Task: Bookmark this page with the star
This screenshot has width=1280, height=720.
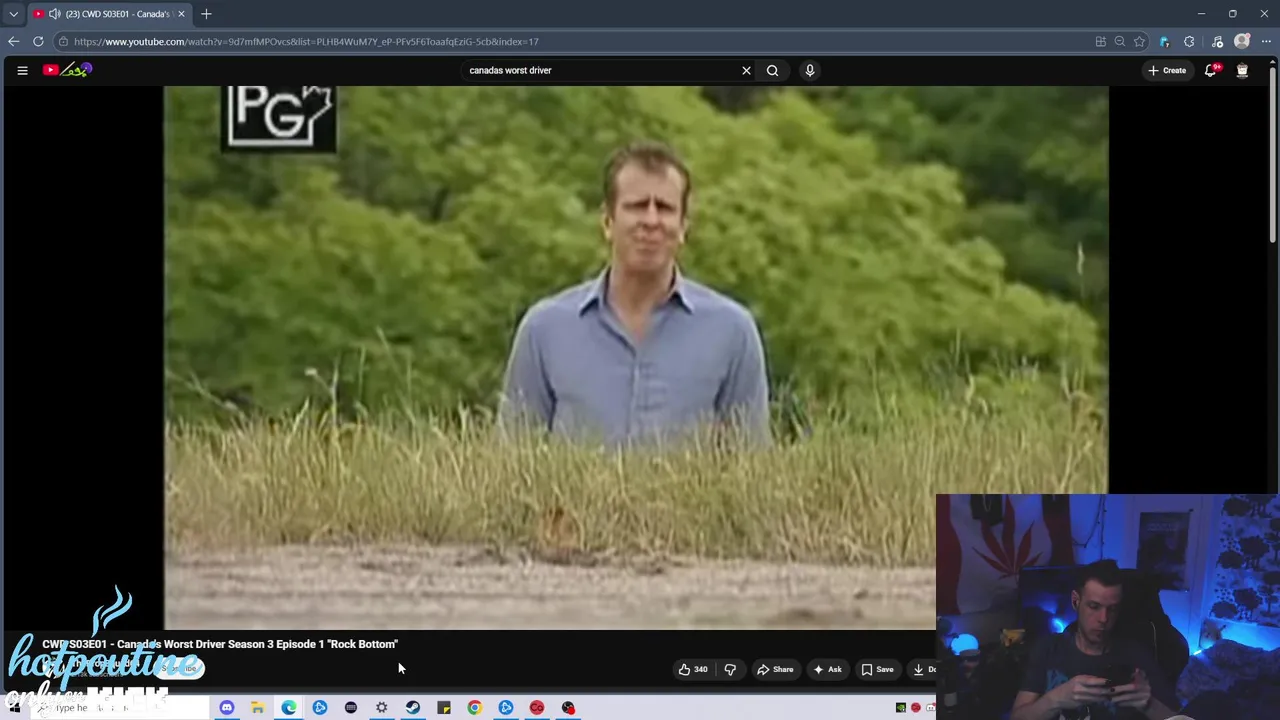Action: [x=1139, y=41]
